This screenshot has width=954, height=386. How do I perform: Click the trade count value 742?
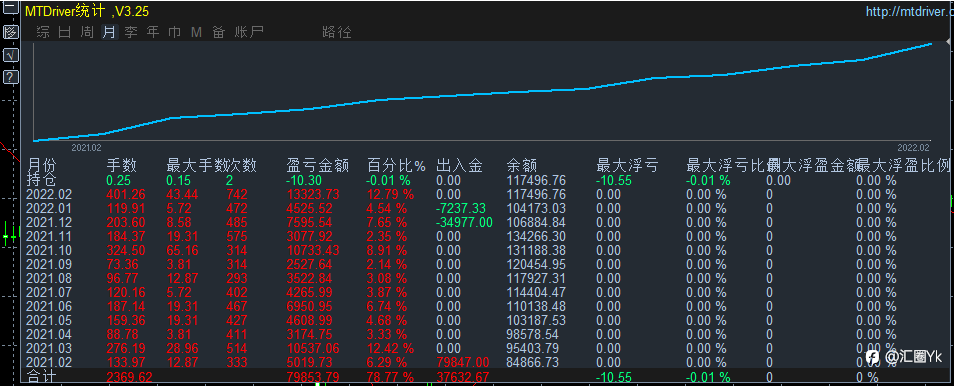(236, 194)
